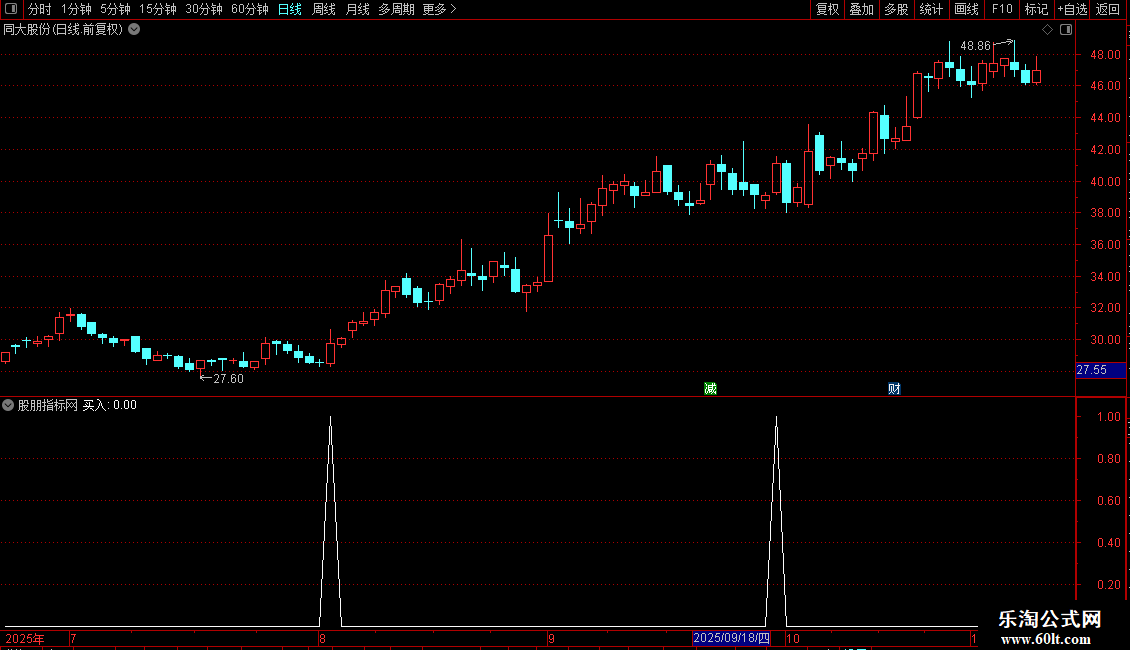1130x650 pixels.
Task: Click month 8 marker on time axis
Action: [x=322, y=639]
